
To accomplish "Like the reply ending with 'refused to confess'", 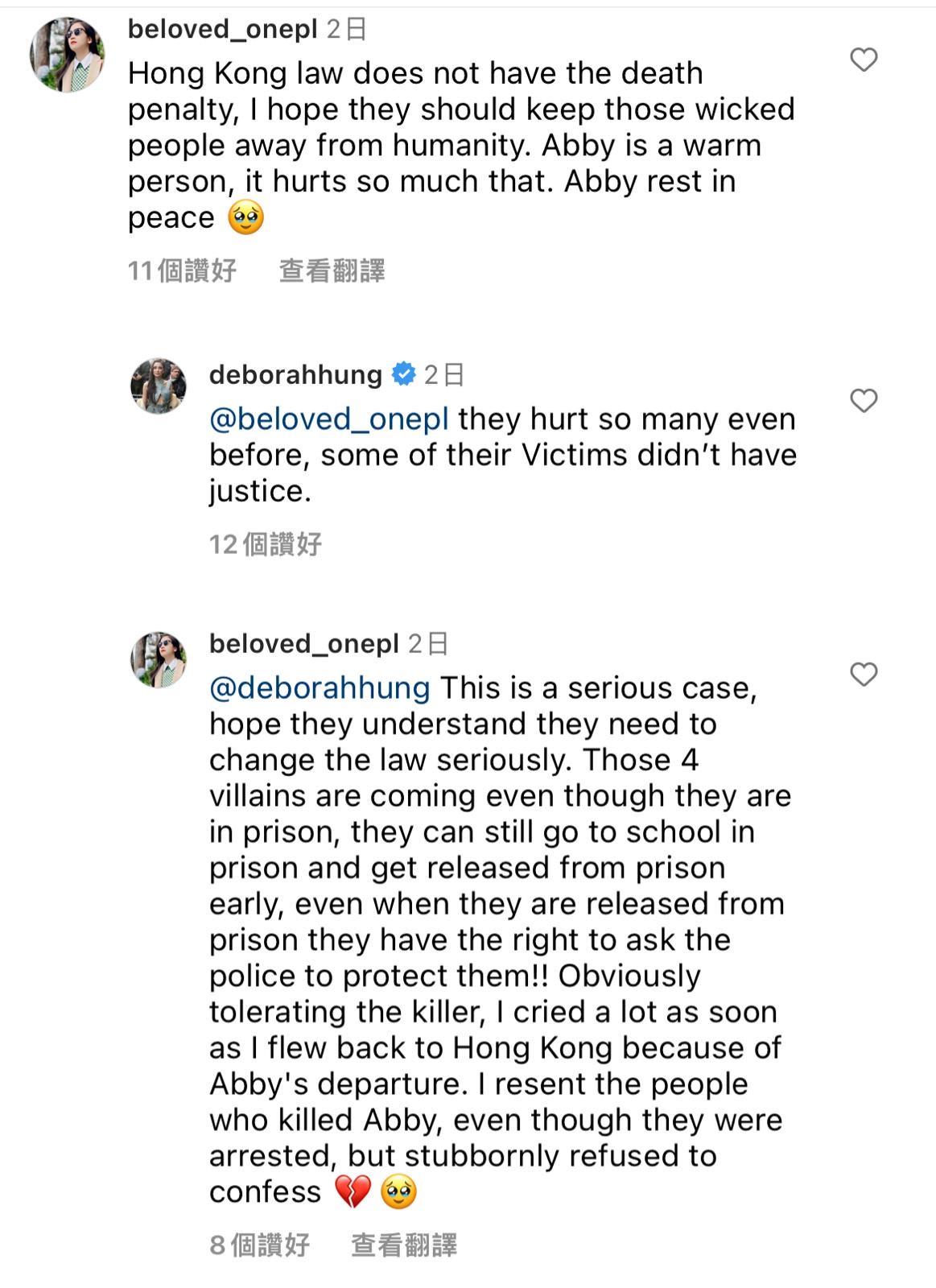I will pyautogui.click(x=864, y=674).
